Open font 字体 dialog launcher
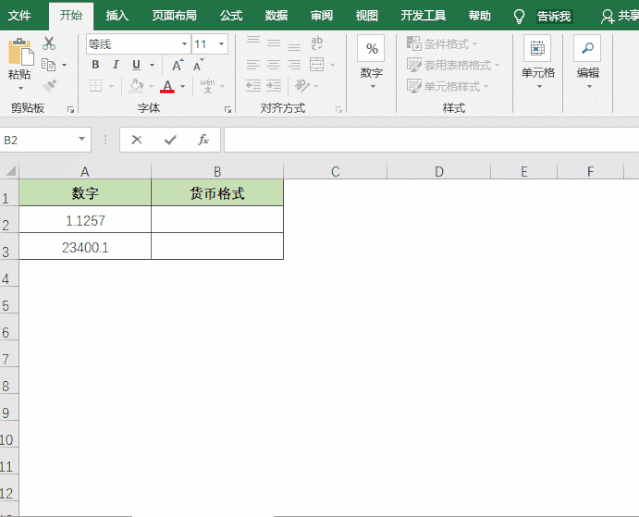 tap(228, 109)
